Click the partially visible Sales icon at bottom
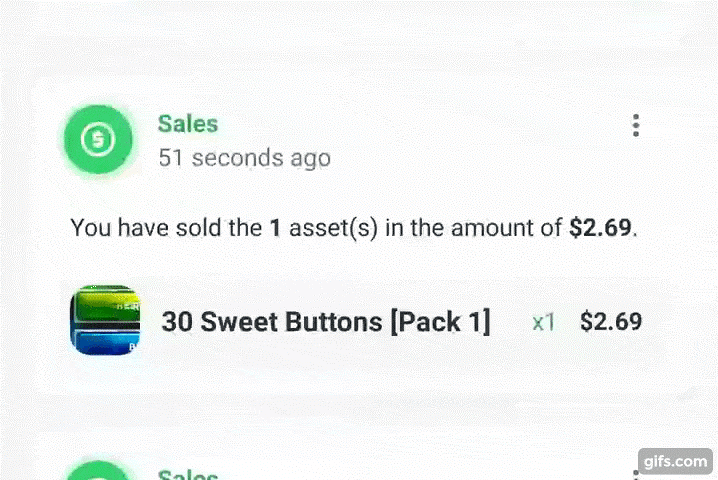This screenshot has height=480, width=718. point(98,471)
